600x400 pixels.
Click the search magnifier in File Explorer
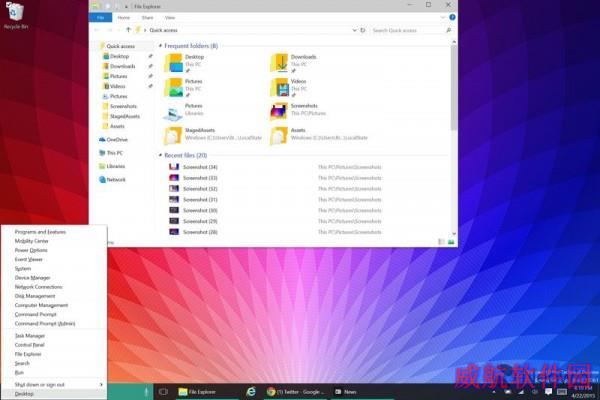point(448,30)
